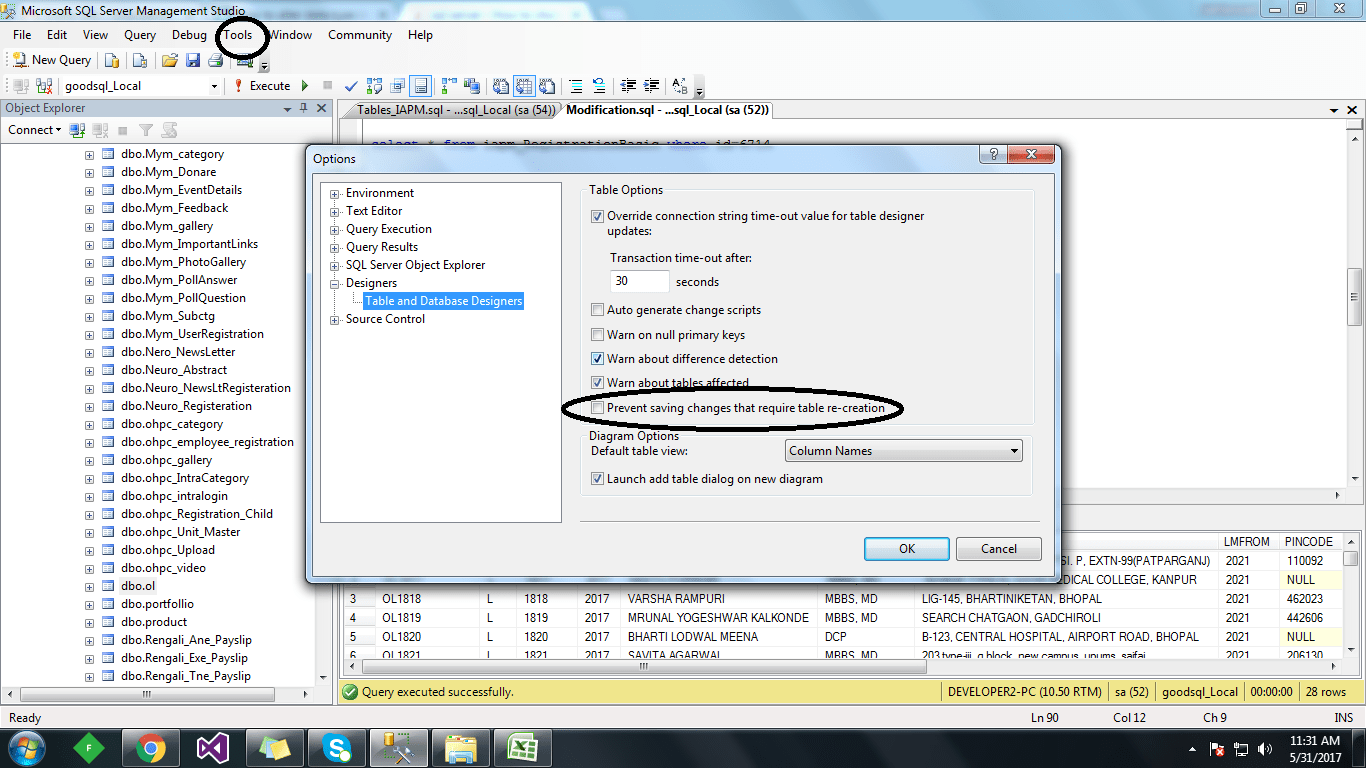Open the Default table view dropdown
Image resolution: width=1366 pixels, height=768 pixels.
click(903, 451)
